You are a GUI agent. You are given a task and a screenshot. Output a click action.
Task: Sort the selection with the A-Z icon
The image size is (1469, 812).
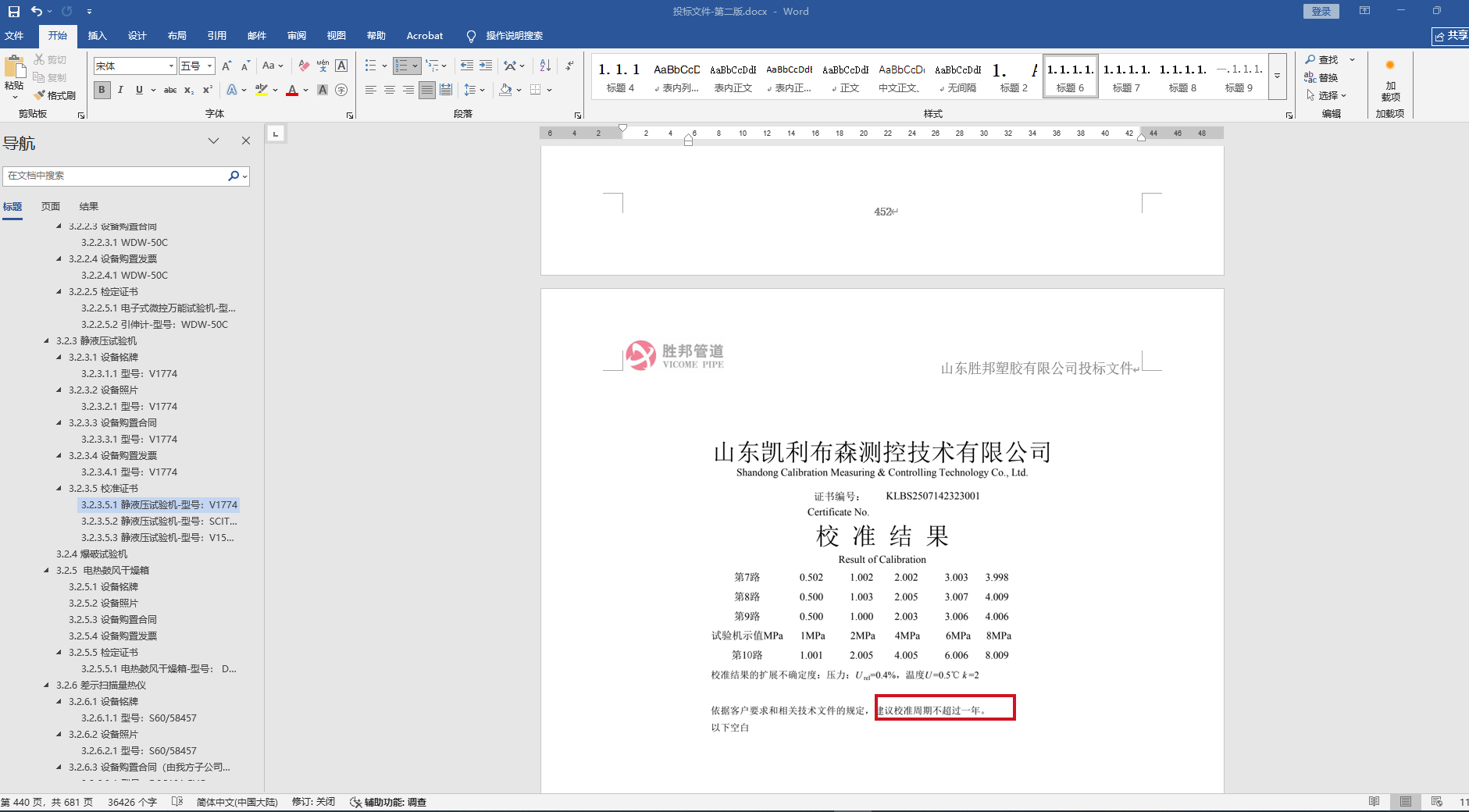pos(545,66)
